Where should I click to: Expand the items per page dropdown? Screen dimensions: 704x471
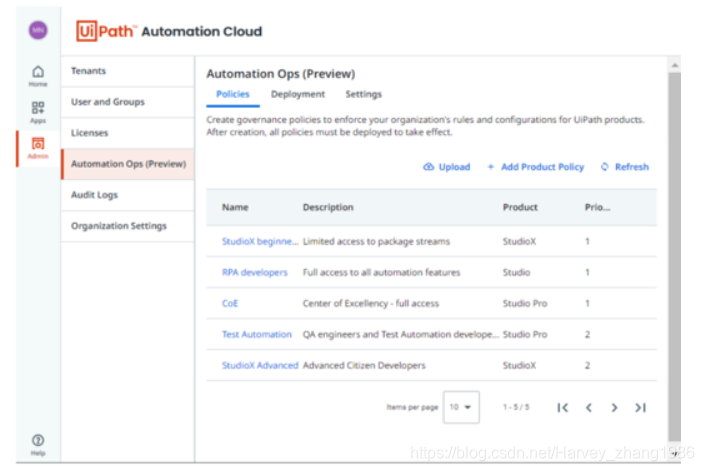(x=461, y=407)
